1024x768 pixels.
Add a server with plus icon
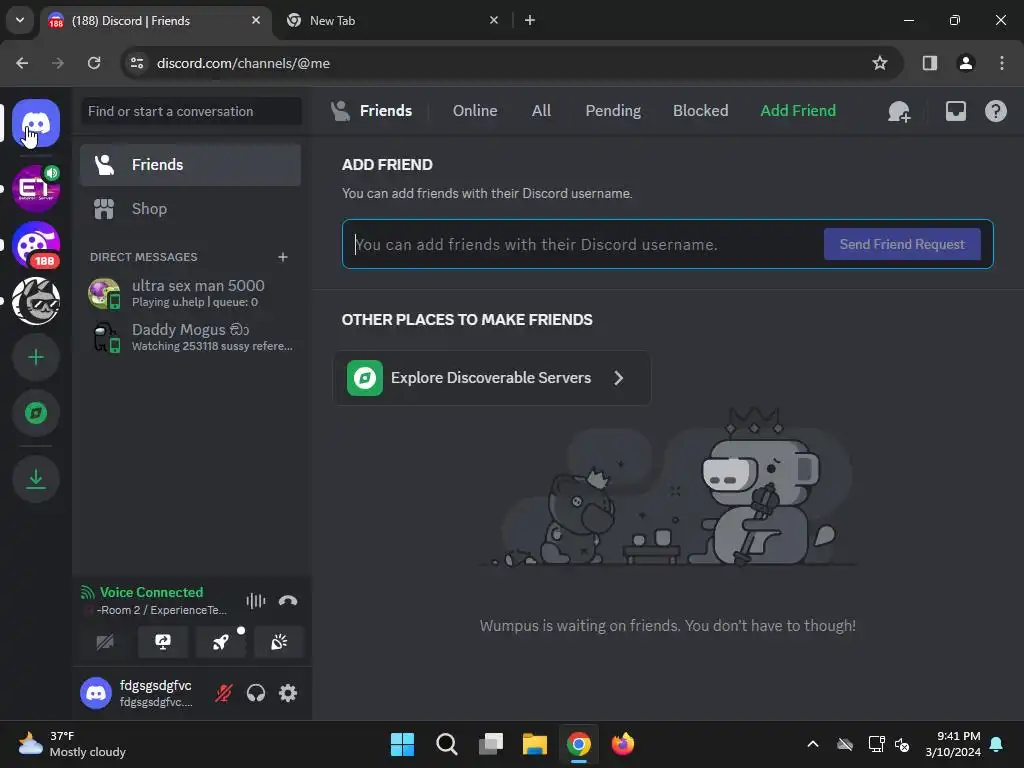click(36, 357)
